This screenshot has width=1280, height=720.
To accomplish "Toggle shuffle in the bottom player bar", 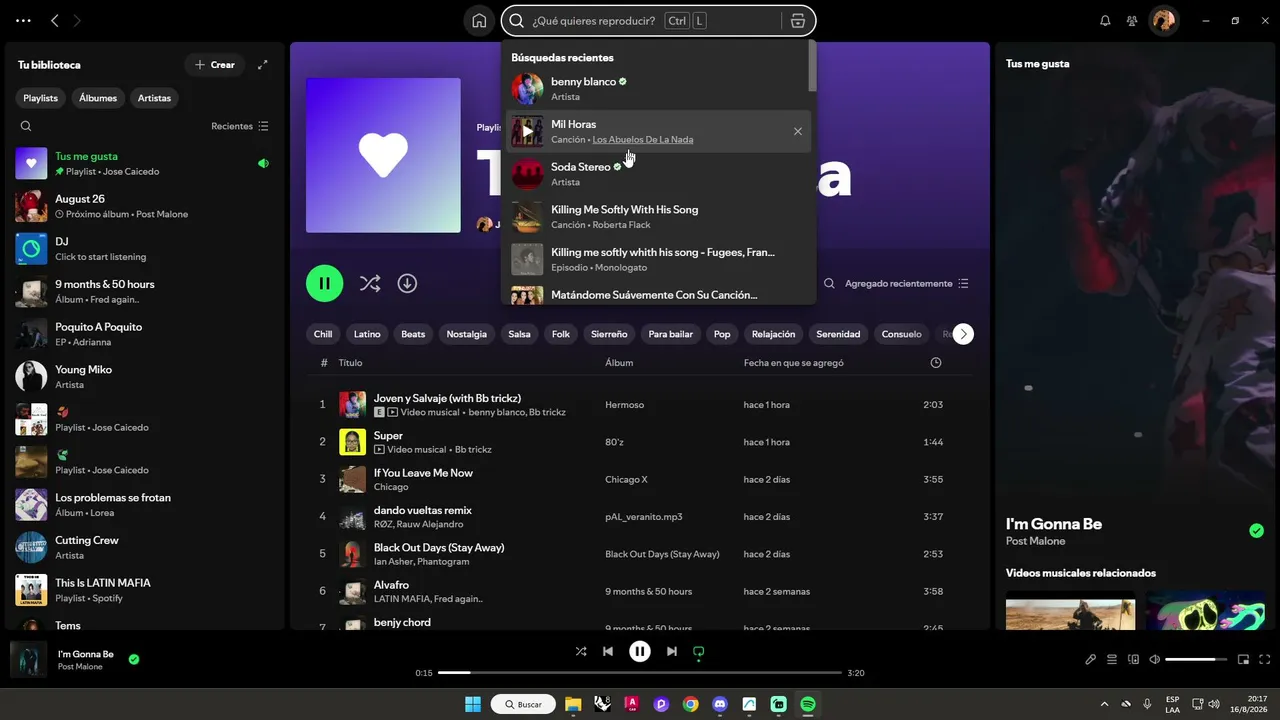I will (x=581, y=652).
